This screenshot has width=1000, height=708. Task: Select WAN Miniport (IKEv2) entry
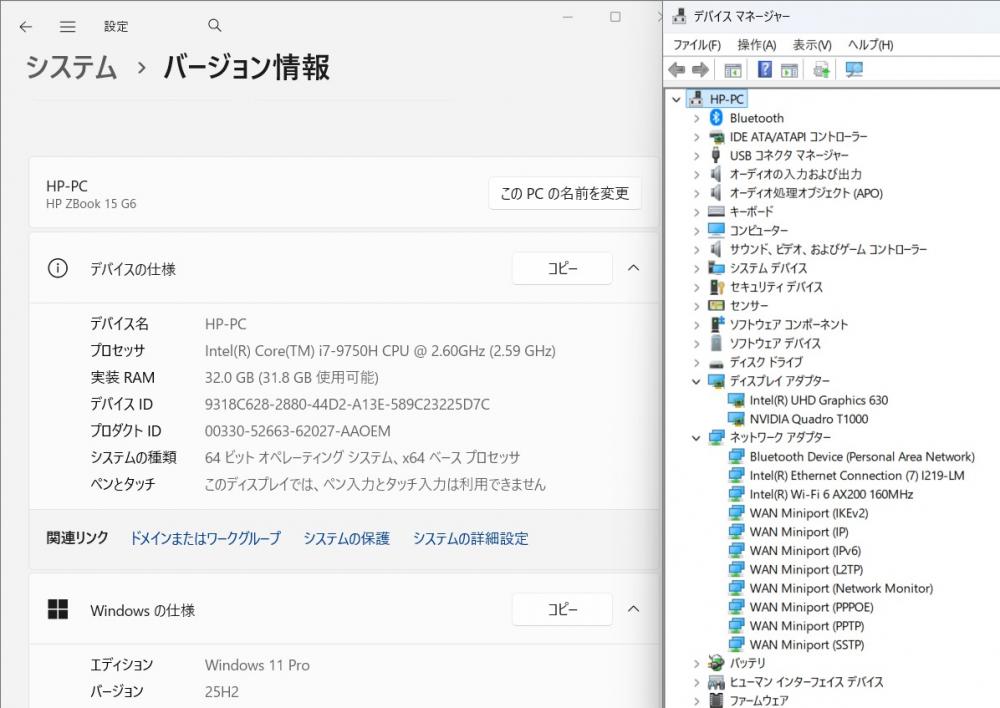809,513
